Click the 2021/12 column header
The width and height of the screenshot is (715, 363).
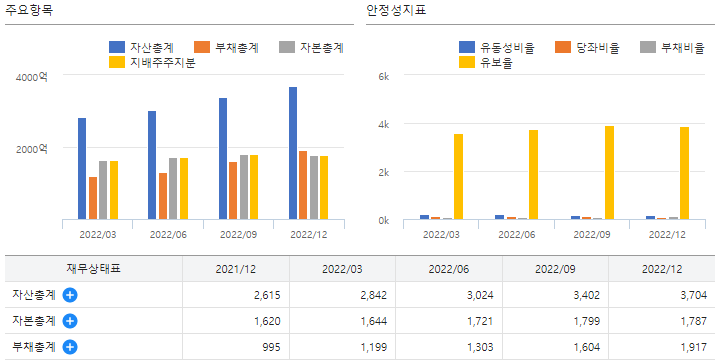pos(236,269)
